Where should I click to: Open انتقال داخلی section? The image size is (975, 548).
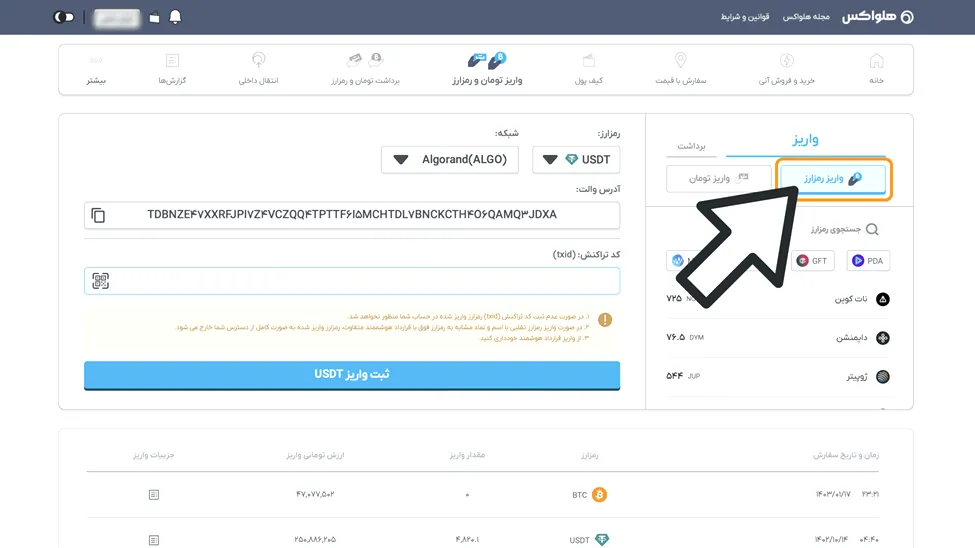click(x=258, y=68)
